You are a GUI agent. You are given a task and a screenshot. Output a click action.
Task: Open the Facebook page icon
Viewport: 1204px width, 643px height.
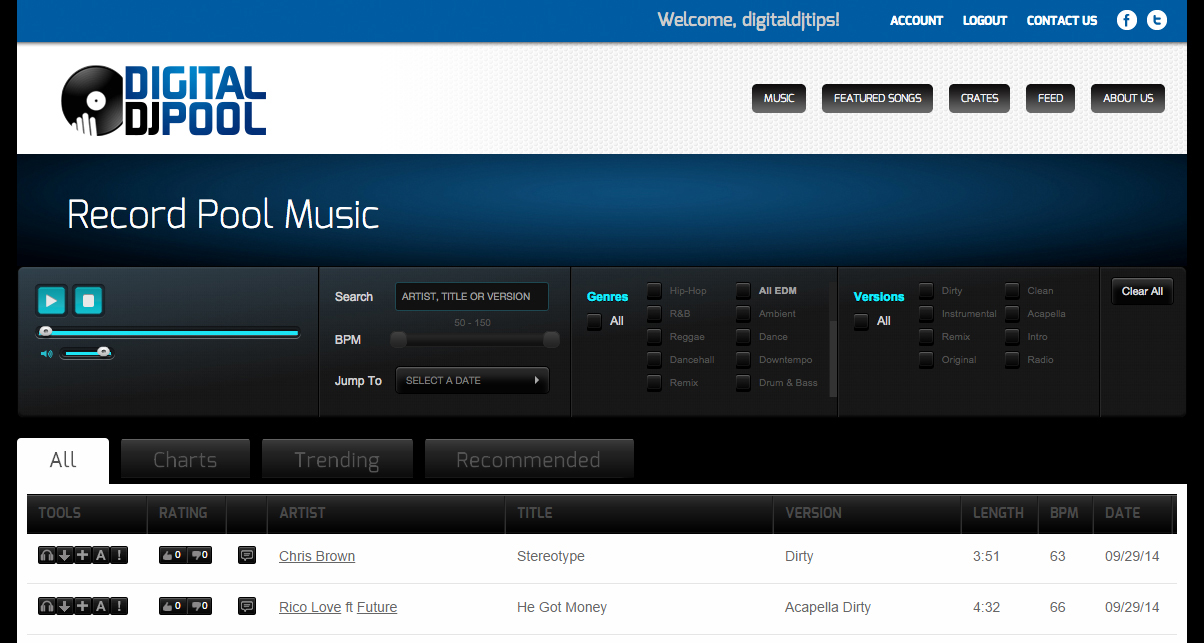(1127, 20)
